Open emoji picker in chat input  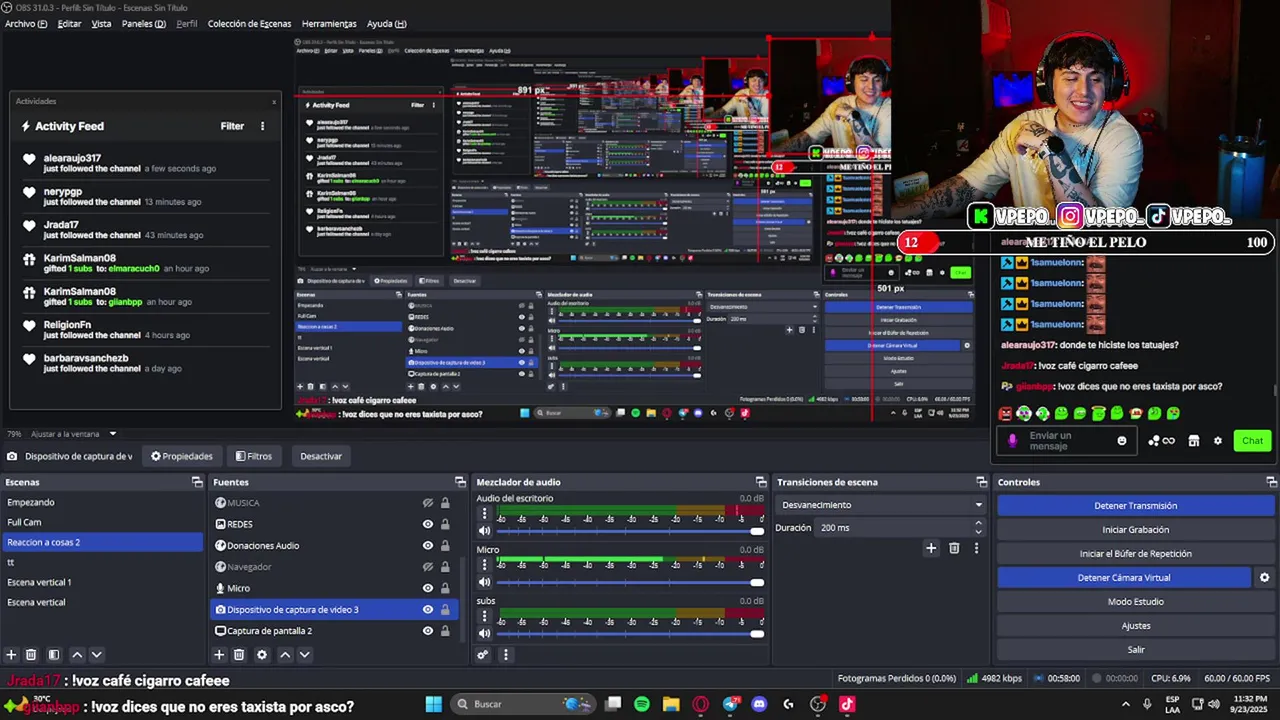pyautogui.click(x=1122, y=441)
